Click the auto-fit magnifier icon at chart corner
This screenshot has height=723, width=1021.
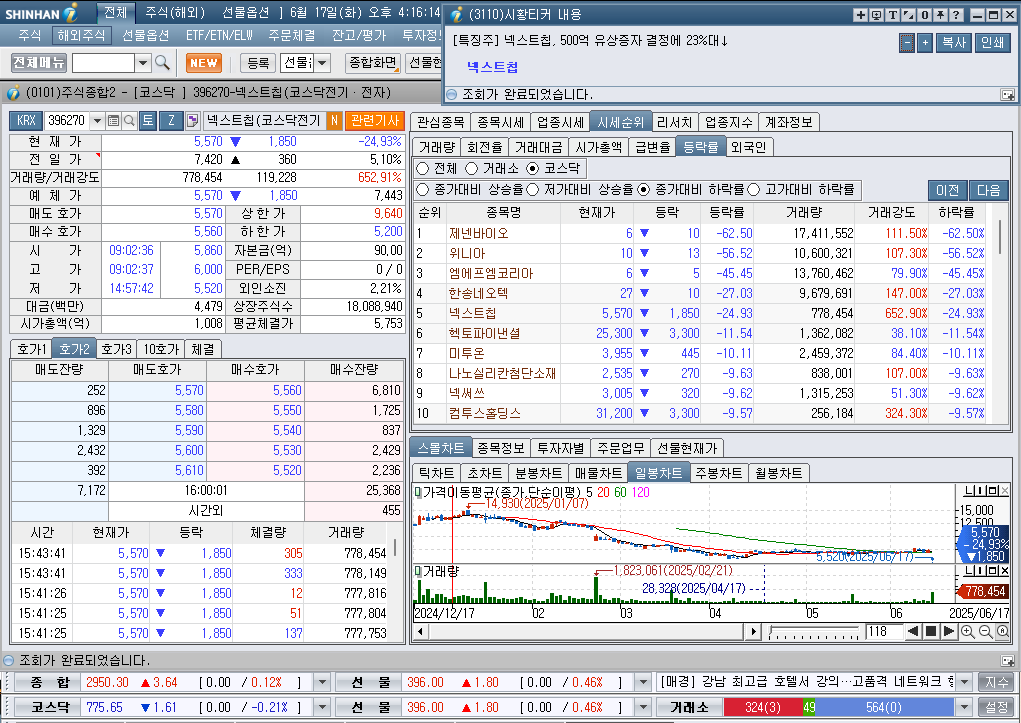(x=1003, y=631)
